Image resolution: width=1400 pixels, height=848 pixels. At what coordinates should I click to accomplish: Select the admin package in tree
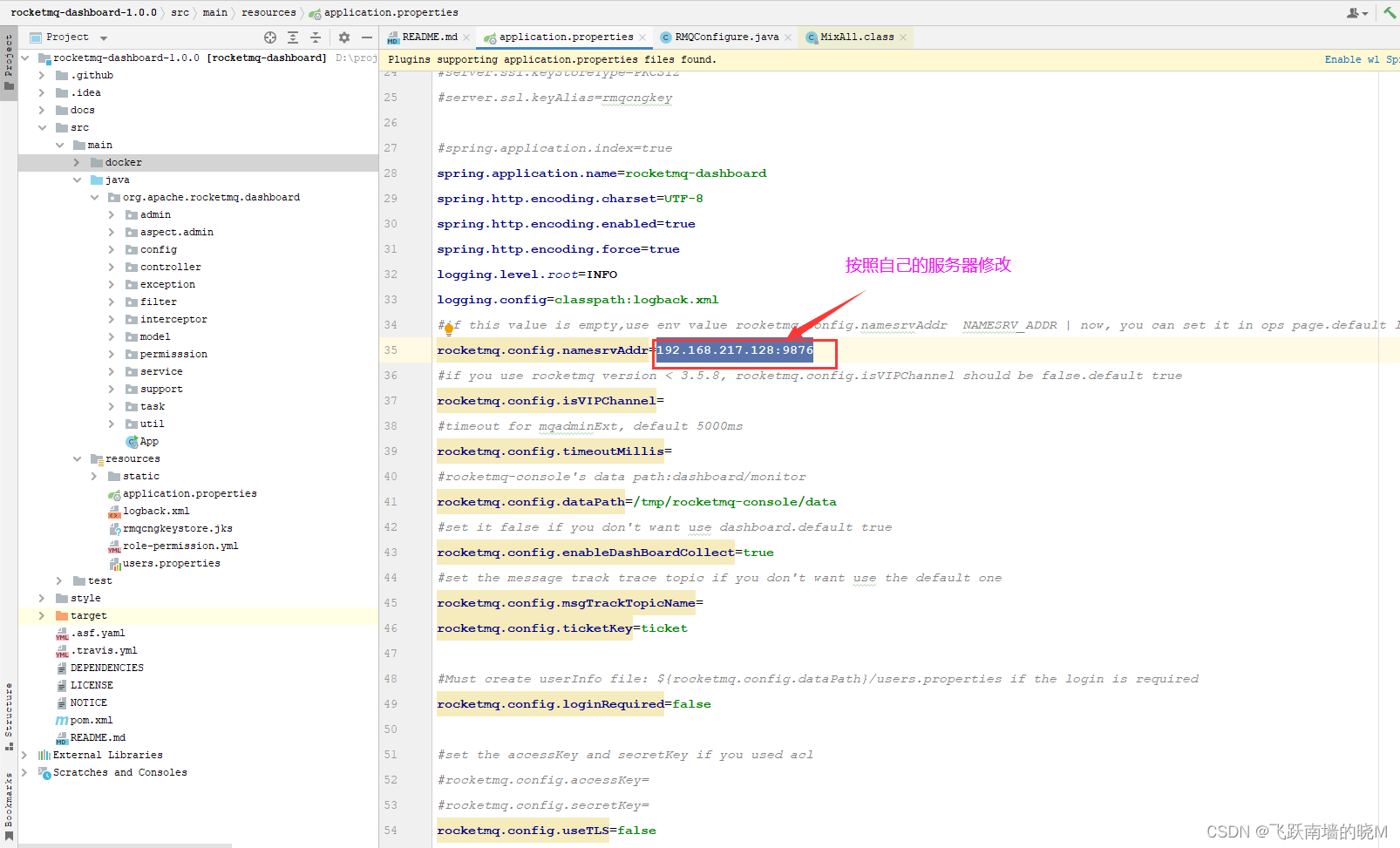click(x=155, y=215)
